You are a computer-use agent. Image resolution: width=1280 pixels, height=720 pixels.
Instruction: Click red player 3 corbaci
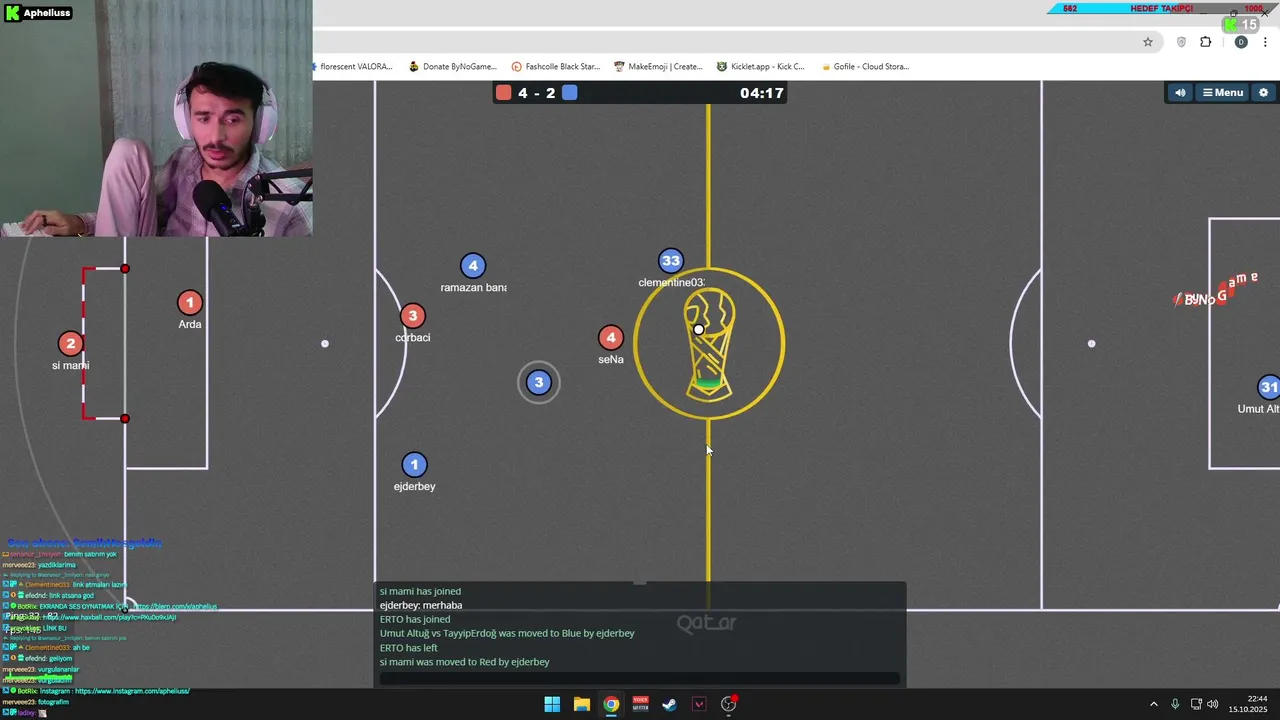(x=413, y=316)
